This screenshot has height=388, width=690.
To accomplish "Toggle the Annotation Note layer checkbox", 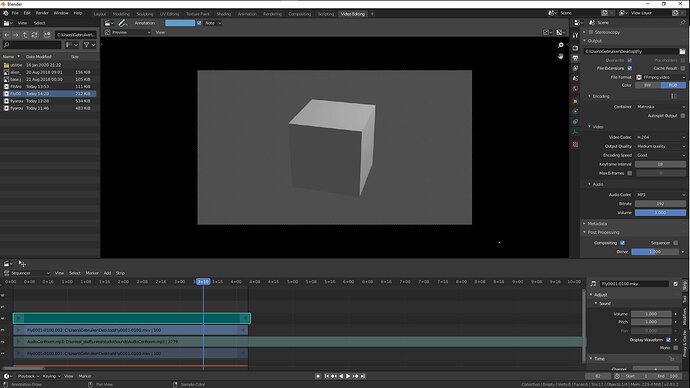I will point(199,23).
